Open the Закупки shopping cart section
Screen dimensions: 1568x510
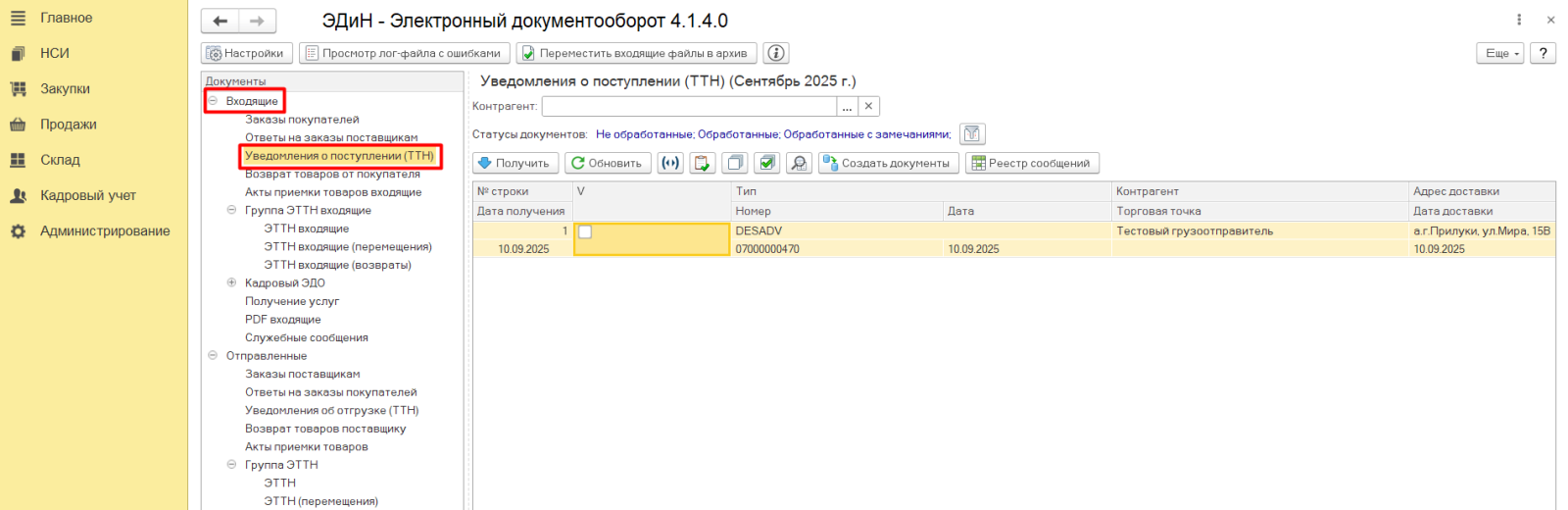65,89
